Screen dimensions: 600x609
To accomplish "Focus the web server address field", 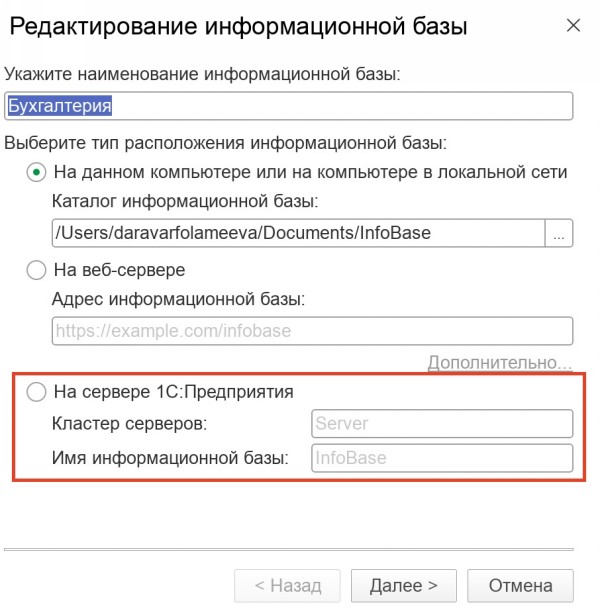I will [x=311, y=331].
